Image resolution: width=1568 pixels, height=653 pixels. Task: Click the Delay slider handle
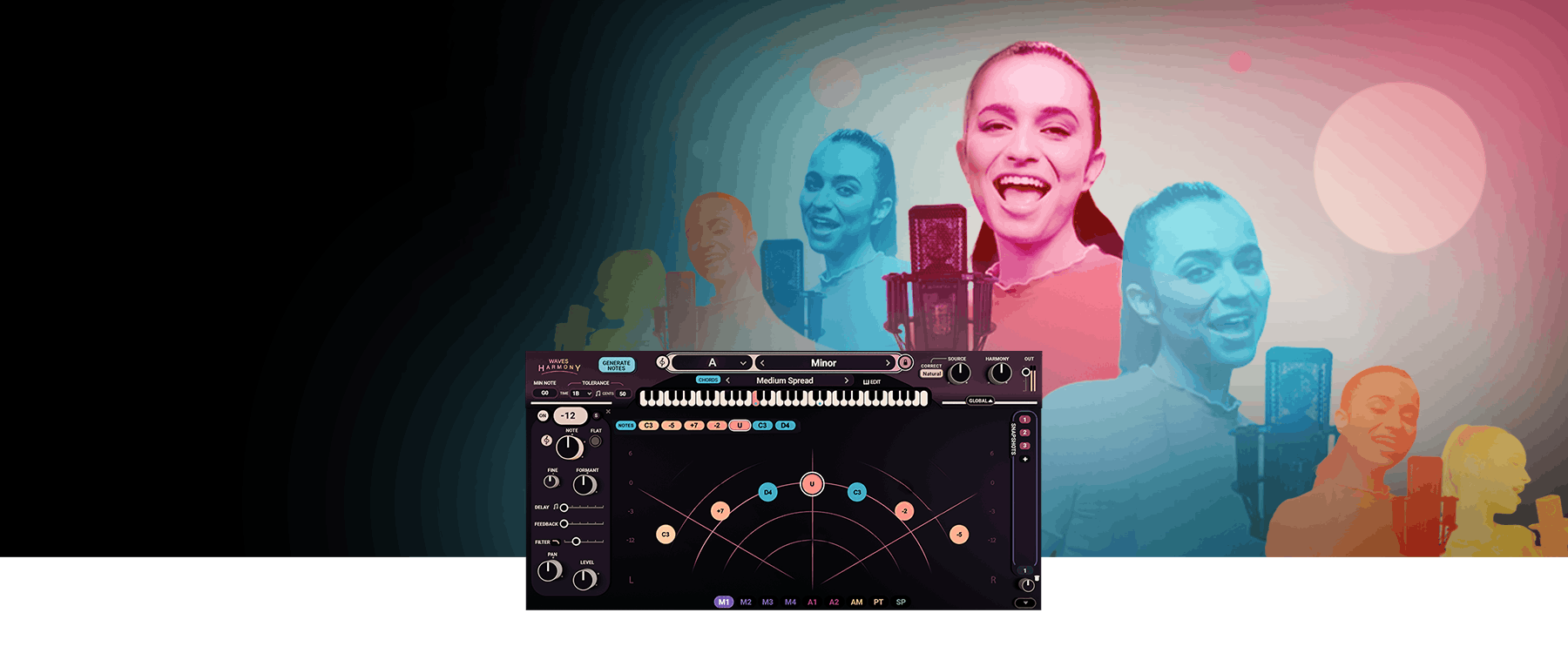(x=564, y=508)
